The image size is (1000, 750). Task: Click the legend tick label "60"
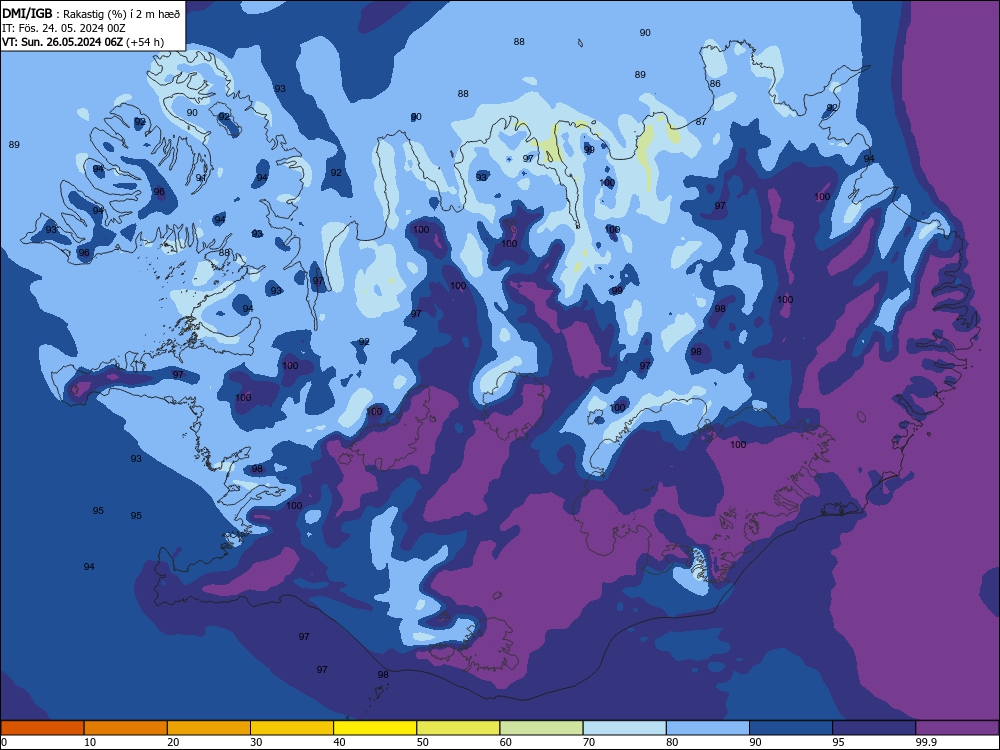pos(506,742)
